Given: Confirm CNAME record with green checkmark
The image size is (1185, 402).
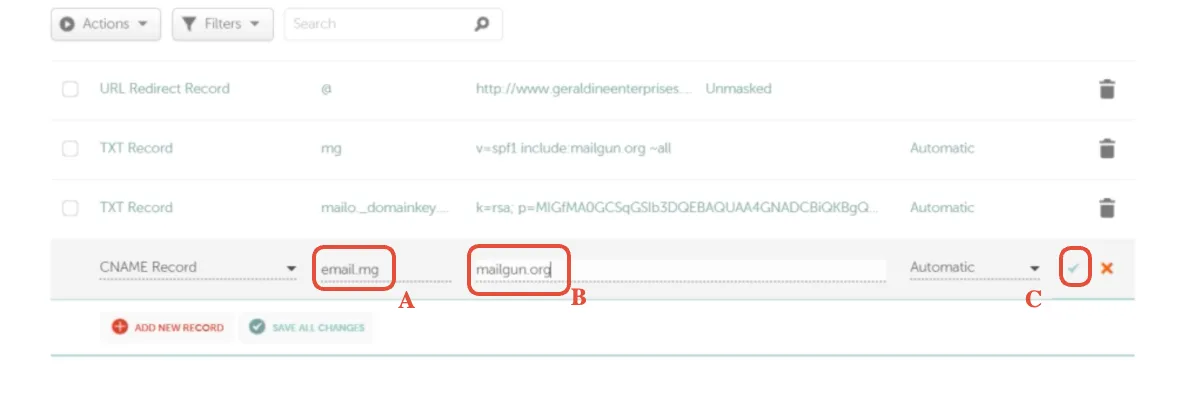Looking at the screenshot, I should 1074,267.
